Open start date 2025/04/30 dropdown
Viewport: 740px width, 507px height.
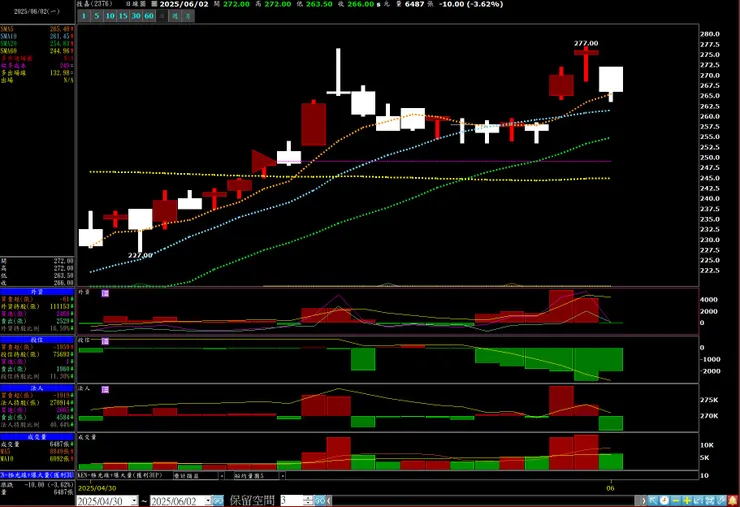(x=135, y=500)
